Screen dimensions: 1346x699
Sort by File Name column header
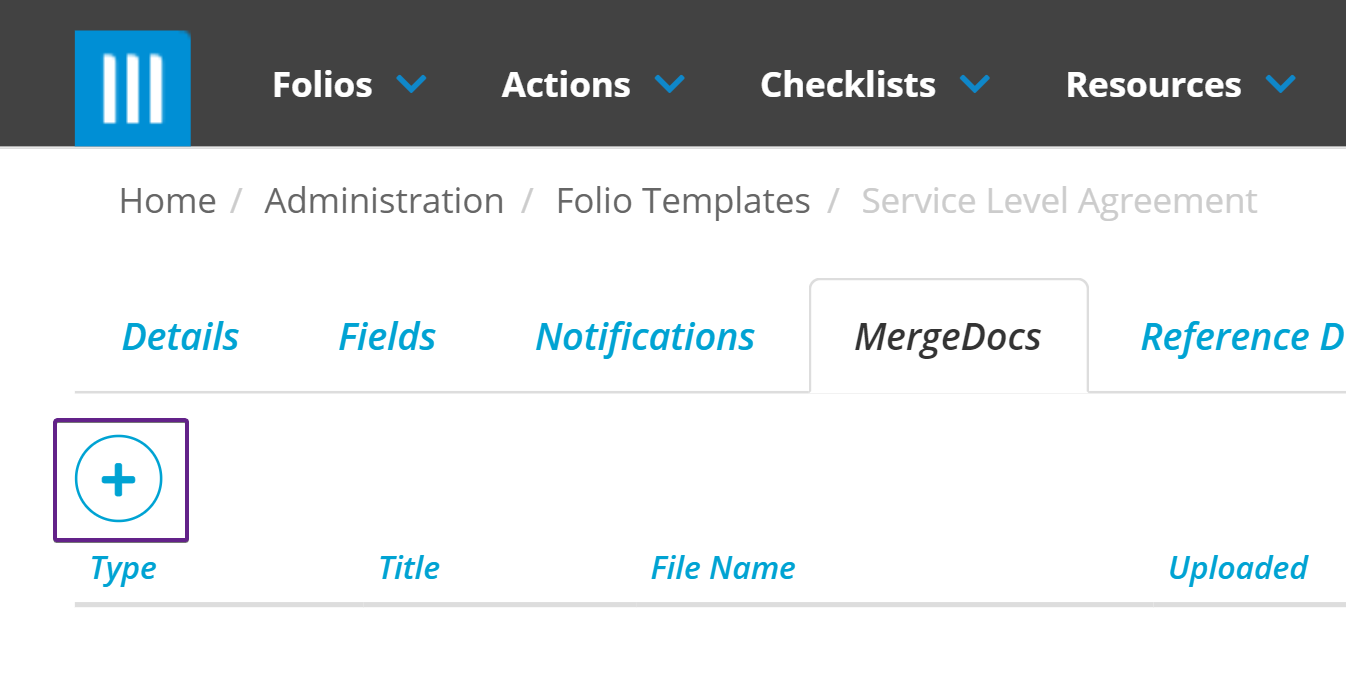pos(723,568)
